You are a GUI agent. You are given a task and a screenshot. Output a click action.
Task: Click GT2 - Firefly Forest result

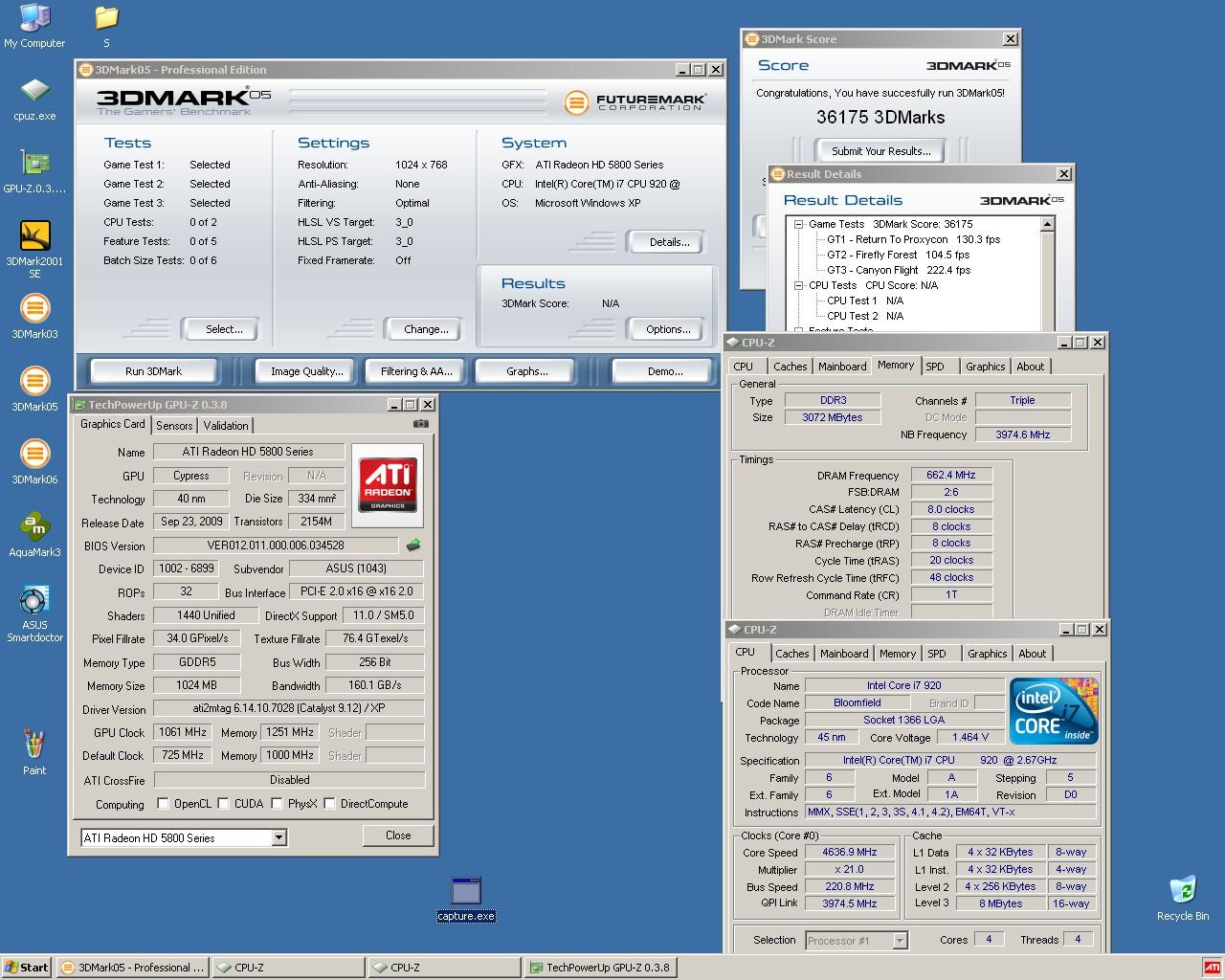click(x=898, y=255)
